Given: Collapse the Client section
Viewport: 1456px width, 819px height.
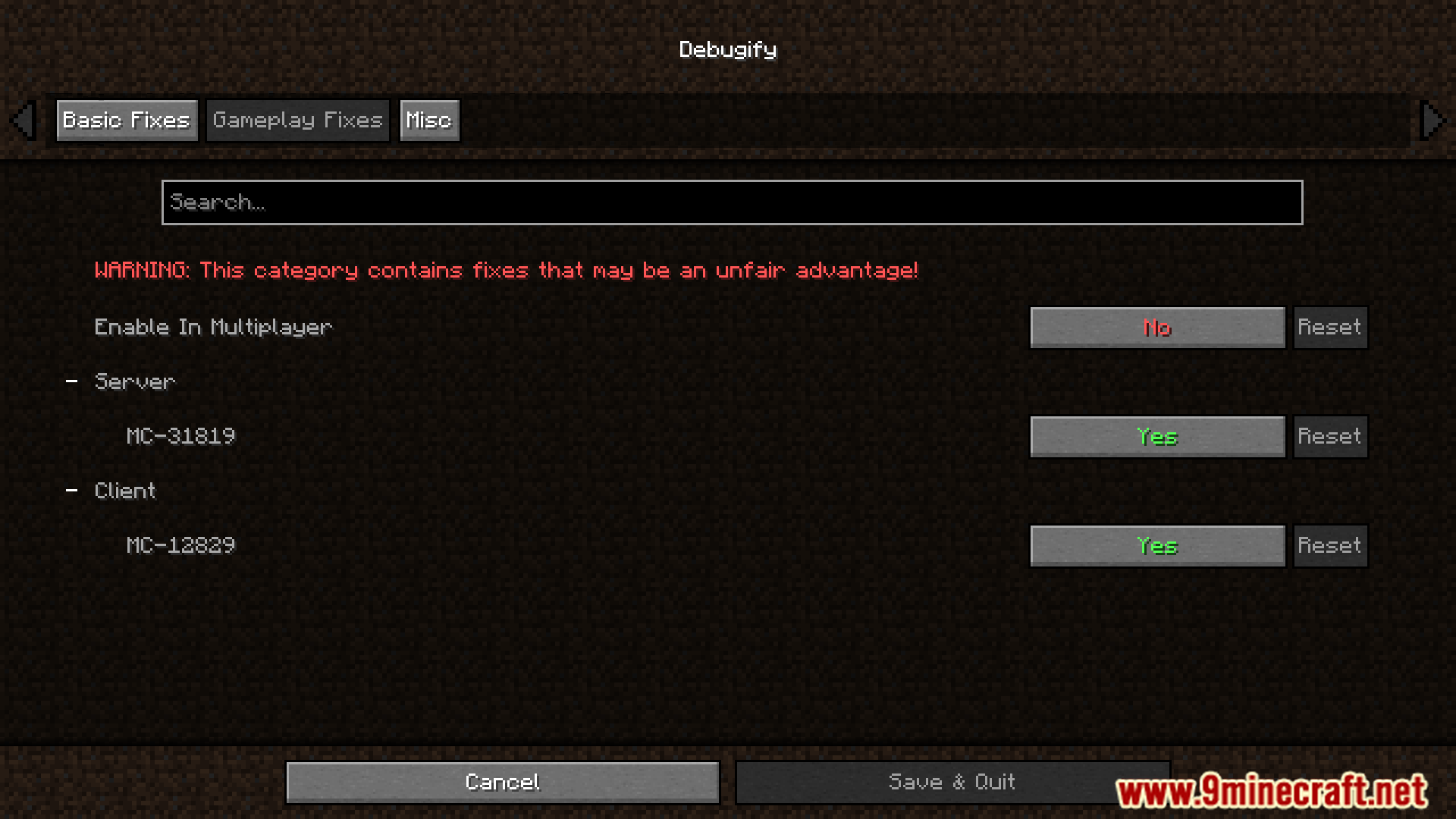Looking at the screenshot, I should pos(72,489).
